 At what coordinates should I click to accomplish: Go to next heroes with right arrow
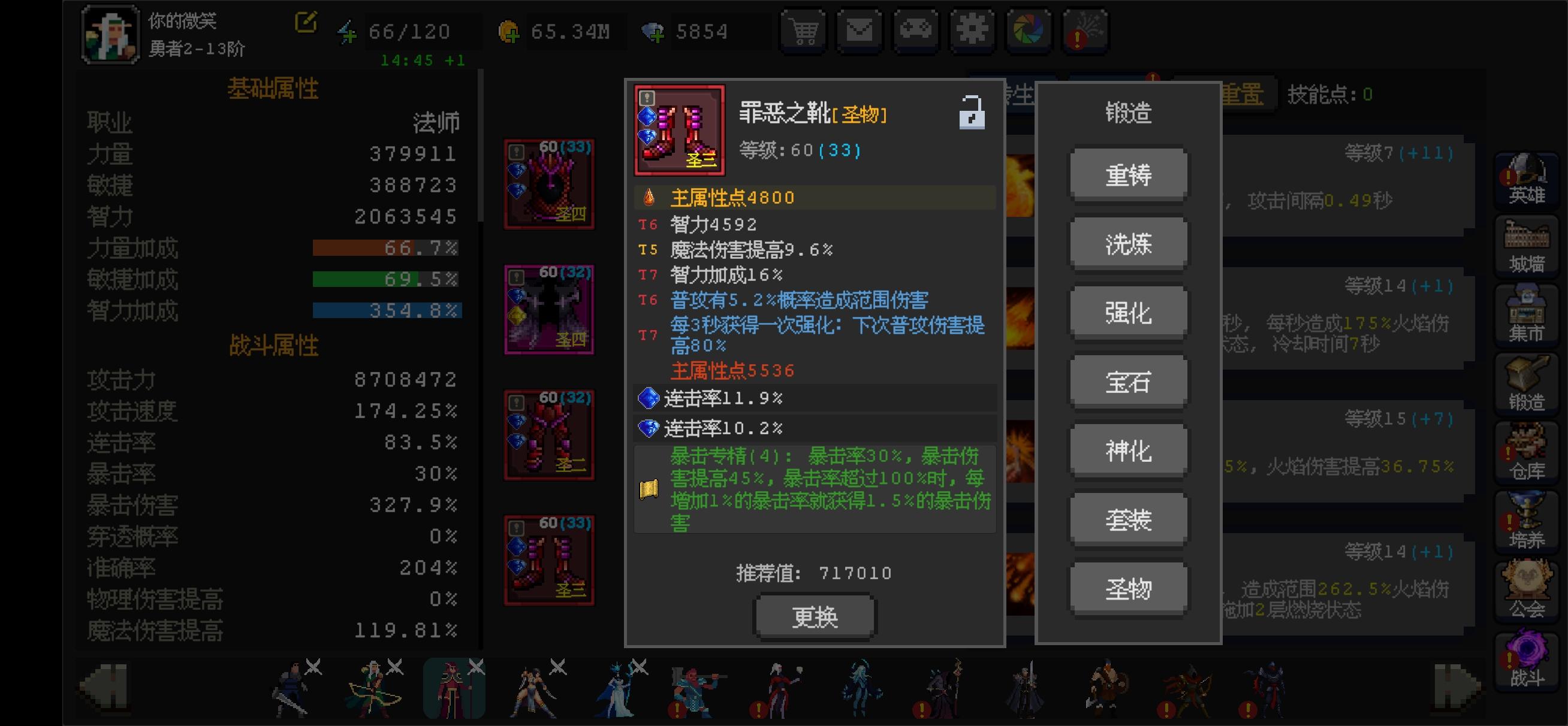(1458, 688)
